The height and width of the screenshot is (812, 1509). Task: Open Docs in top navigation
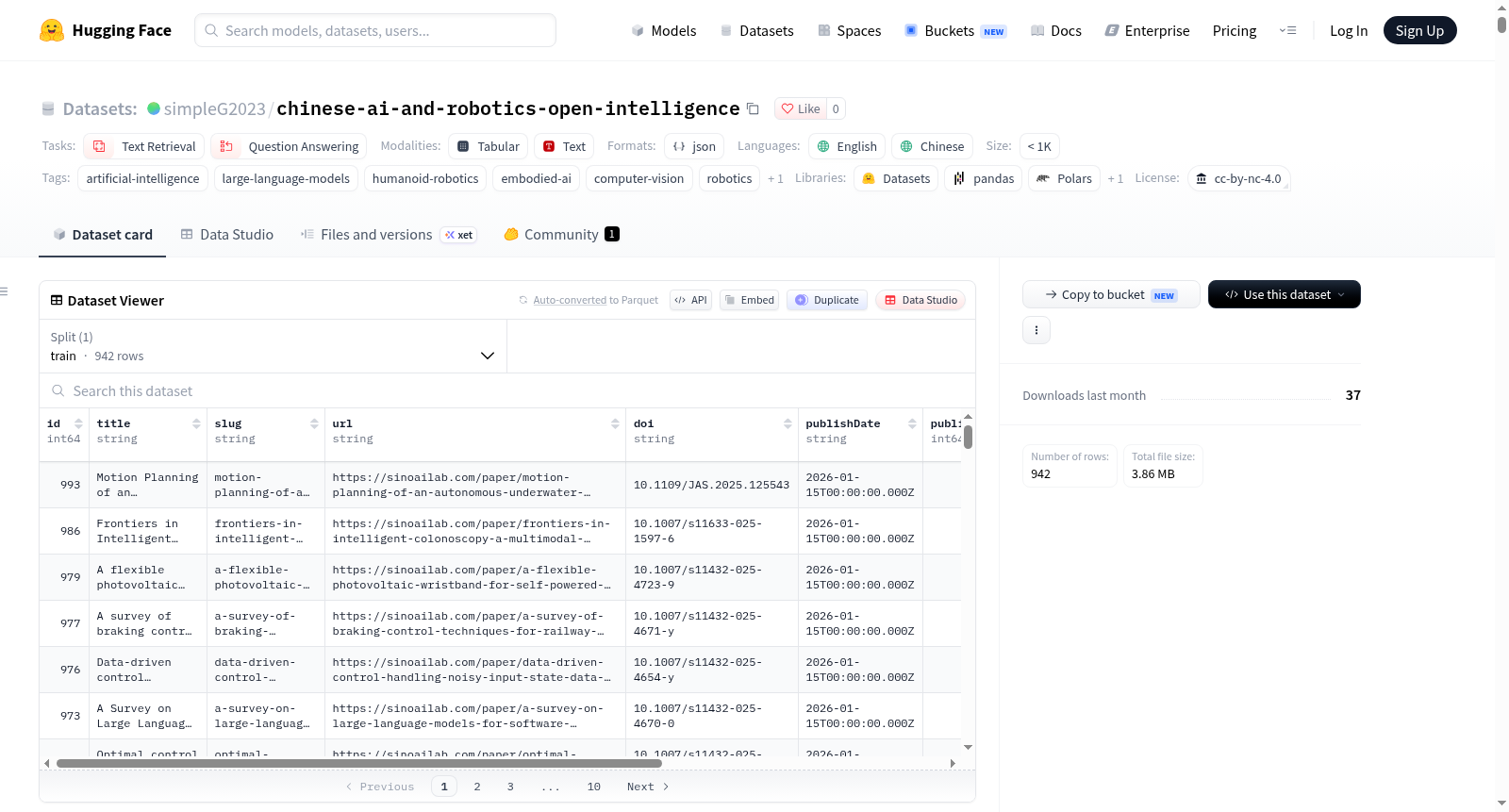tap(1056, 30)
